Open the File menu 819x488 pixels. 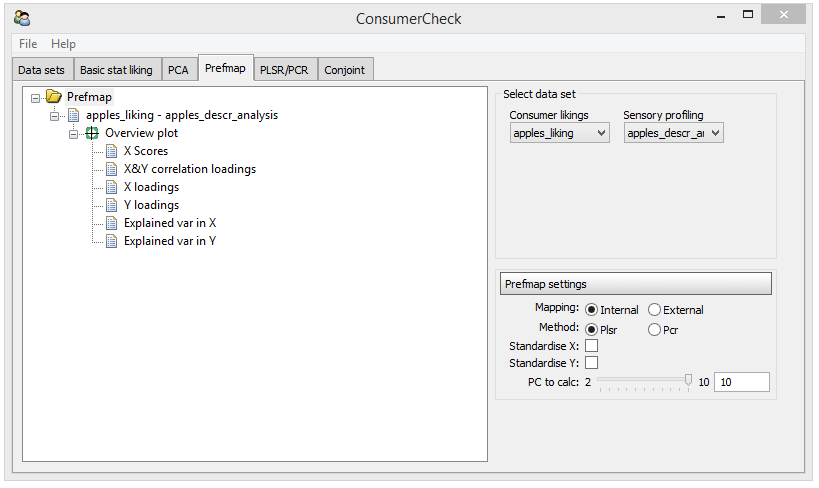[28, 44]
